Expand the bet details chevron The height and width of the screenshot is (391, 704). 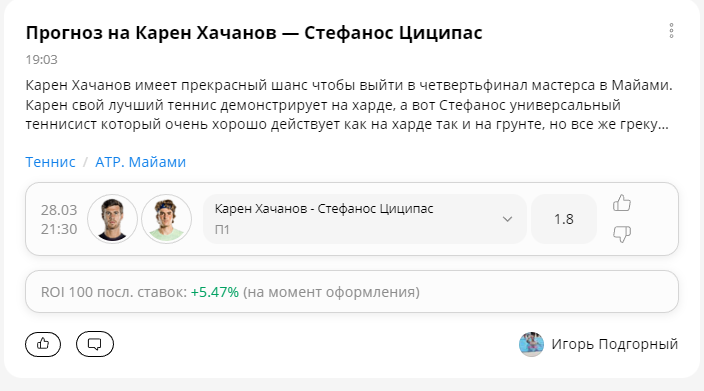pyautogui.click(x=507, y=219)
